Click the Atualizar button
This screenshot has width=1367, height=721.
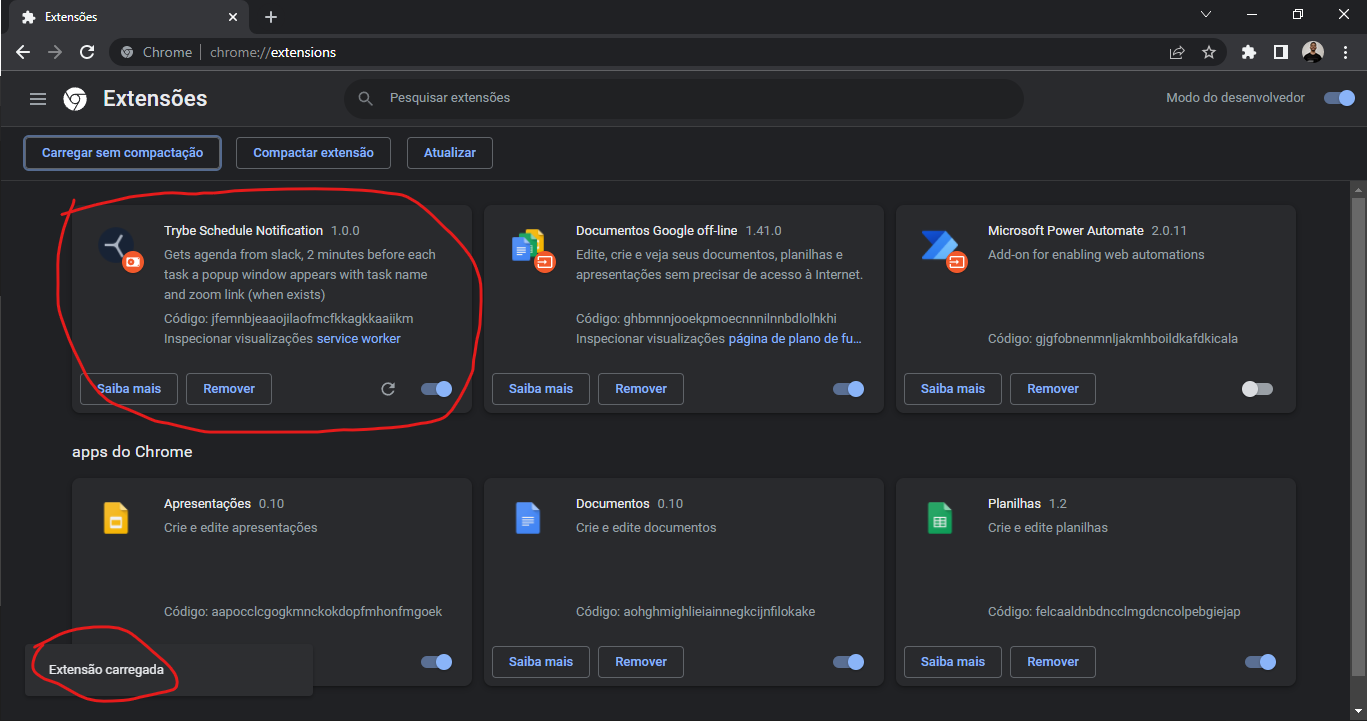450,153
